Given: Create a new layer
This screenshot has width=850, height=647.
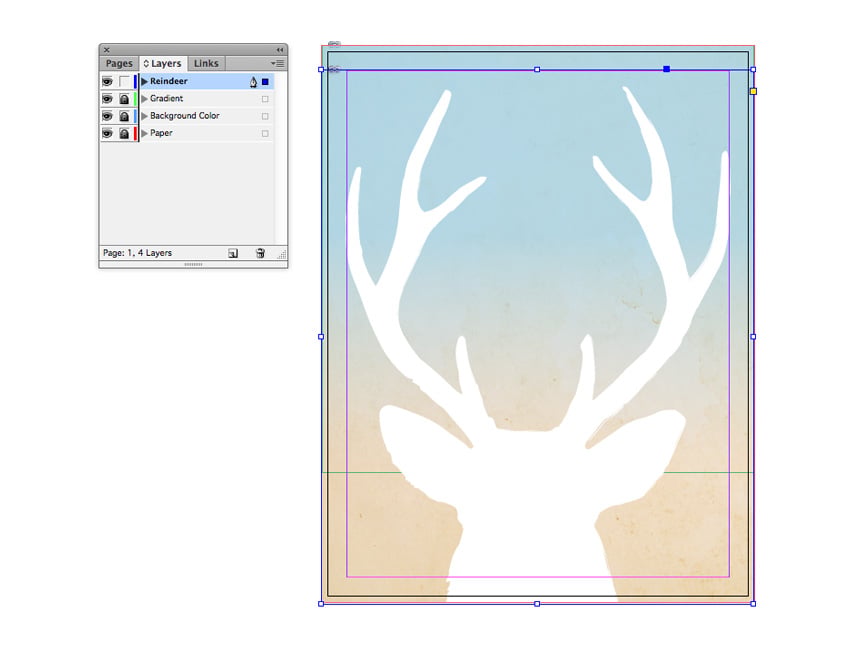Looking at the screenshot, I should point(233,253).
